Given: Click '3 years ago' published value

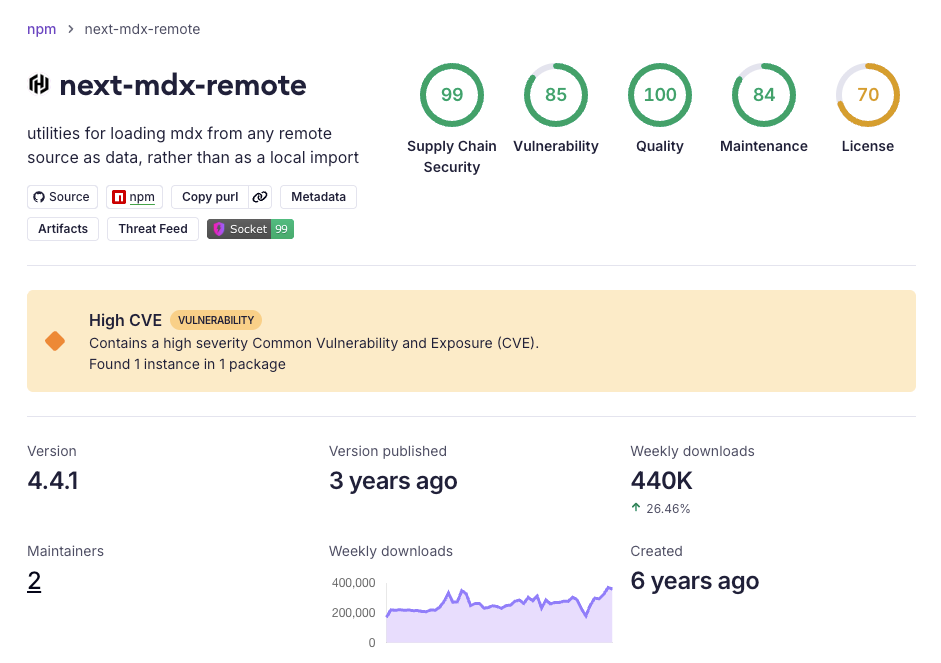Looking at the screenshot, I should click(x=393, y=481).
